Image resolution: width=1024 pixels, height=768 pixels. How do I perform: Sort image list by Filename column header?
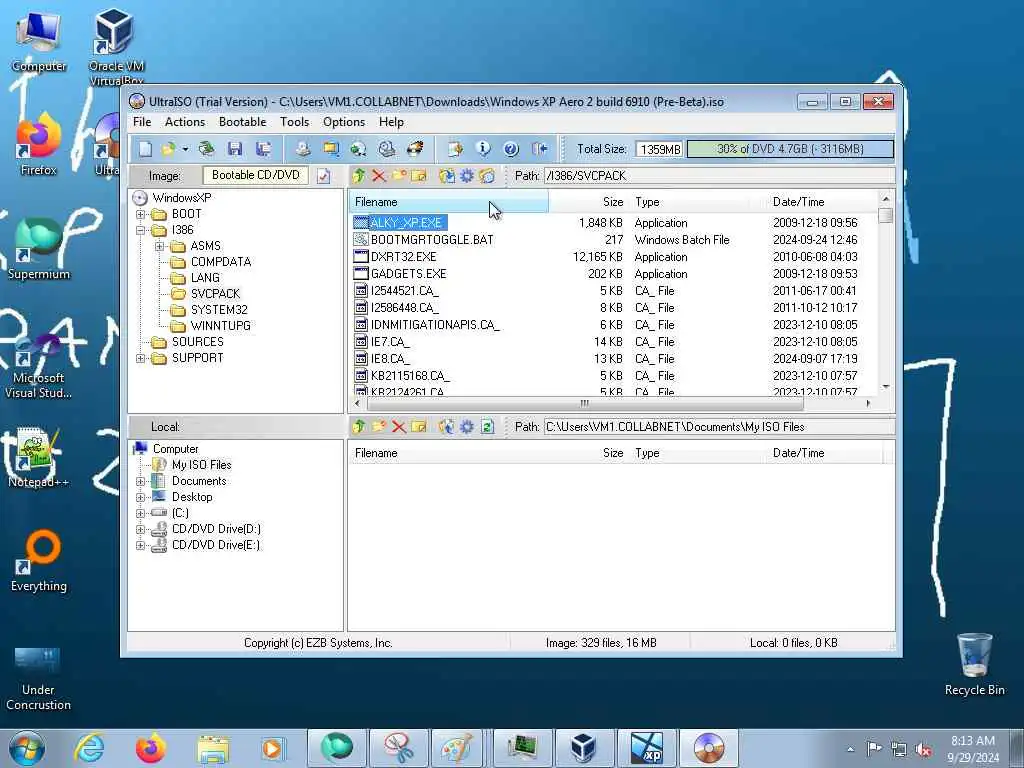(x=448, y=202)
